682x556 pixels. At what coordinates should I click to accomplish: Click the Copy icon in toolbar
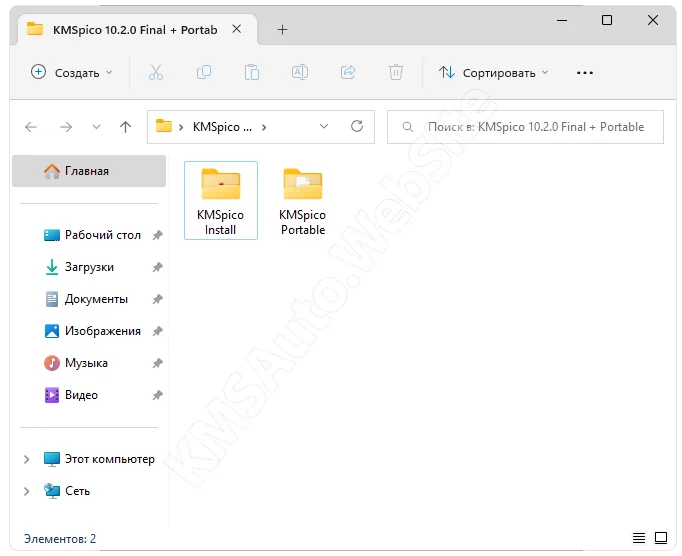(204, 72)
